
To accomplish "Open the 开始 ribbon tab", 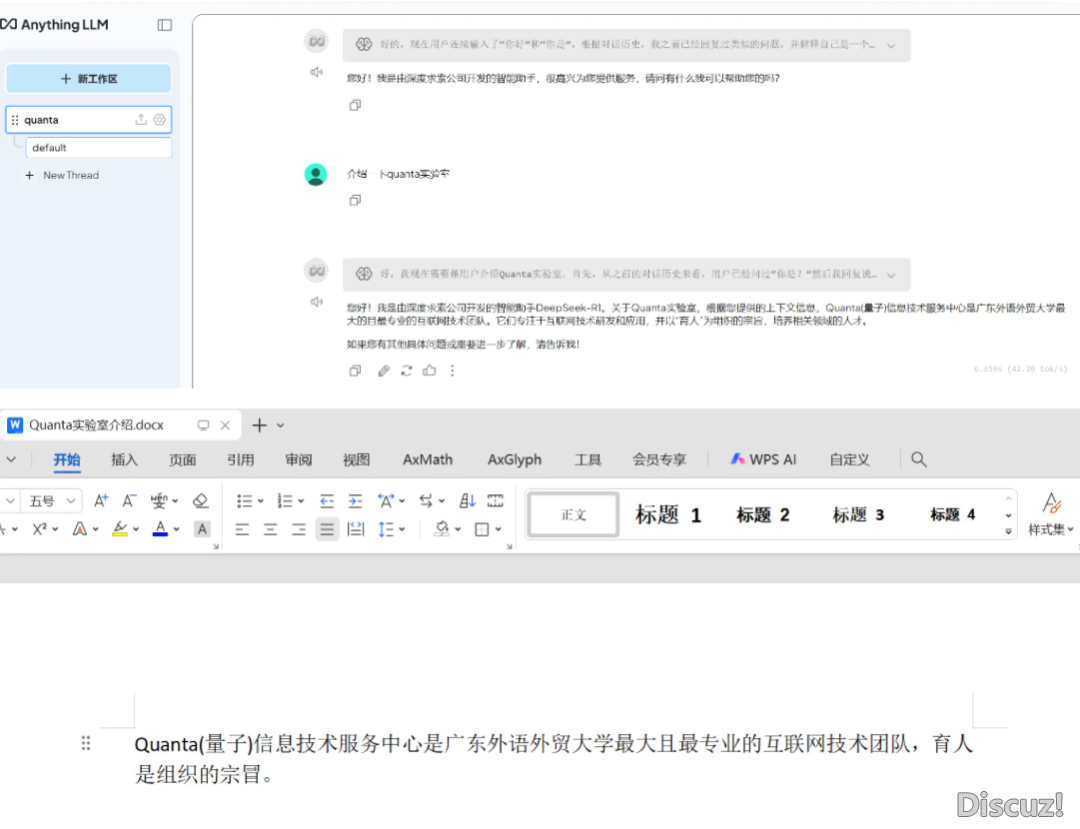I will point(67,460).
